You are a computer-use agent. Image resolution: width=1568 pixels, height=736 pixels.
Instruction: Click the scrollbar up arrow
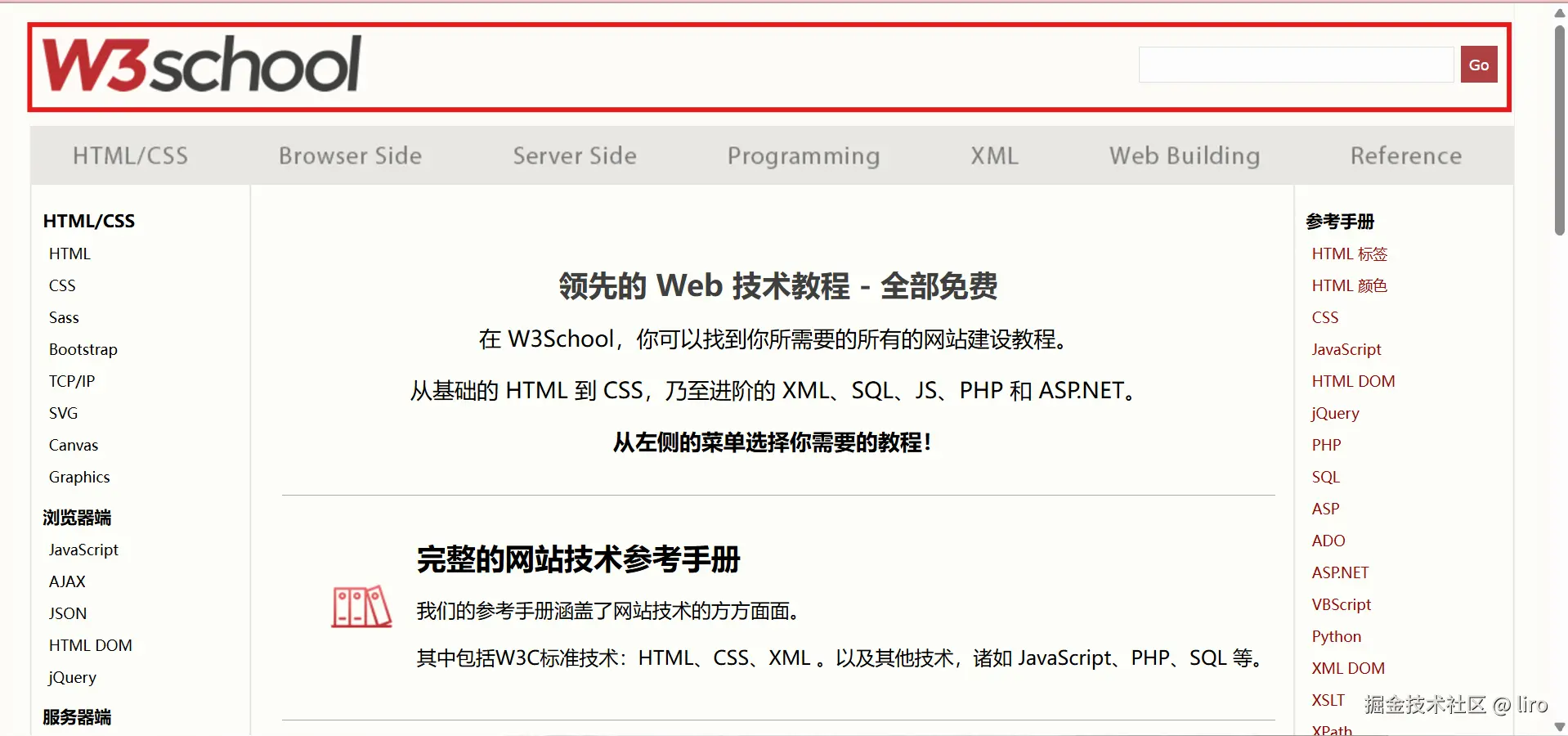(x=1560, y=12)
